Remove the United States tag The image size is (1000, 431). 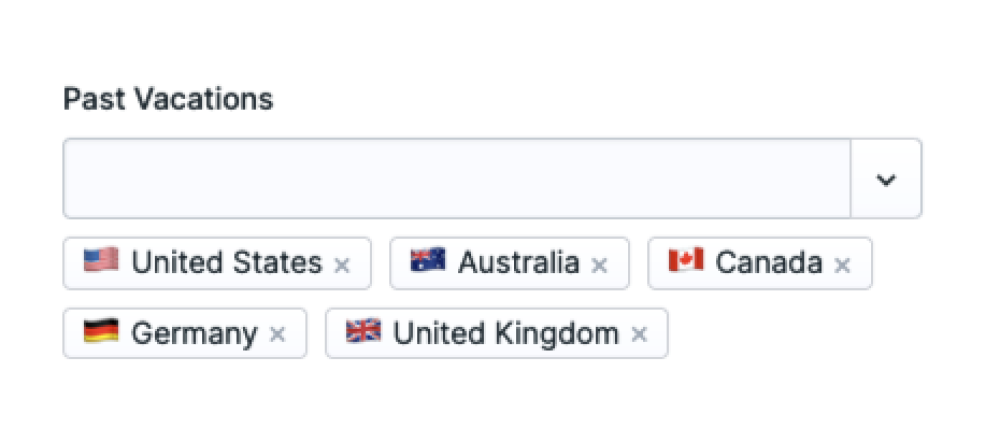(x=342, y=265)
